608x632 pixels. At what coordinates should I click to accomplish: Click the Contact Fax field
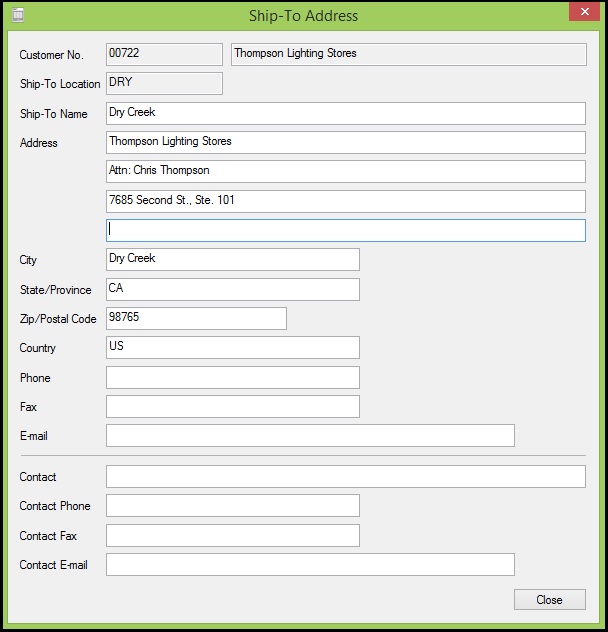232,535
